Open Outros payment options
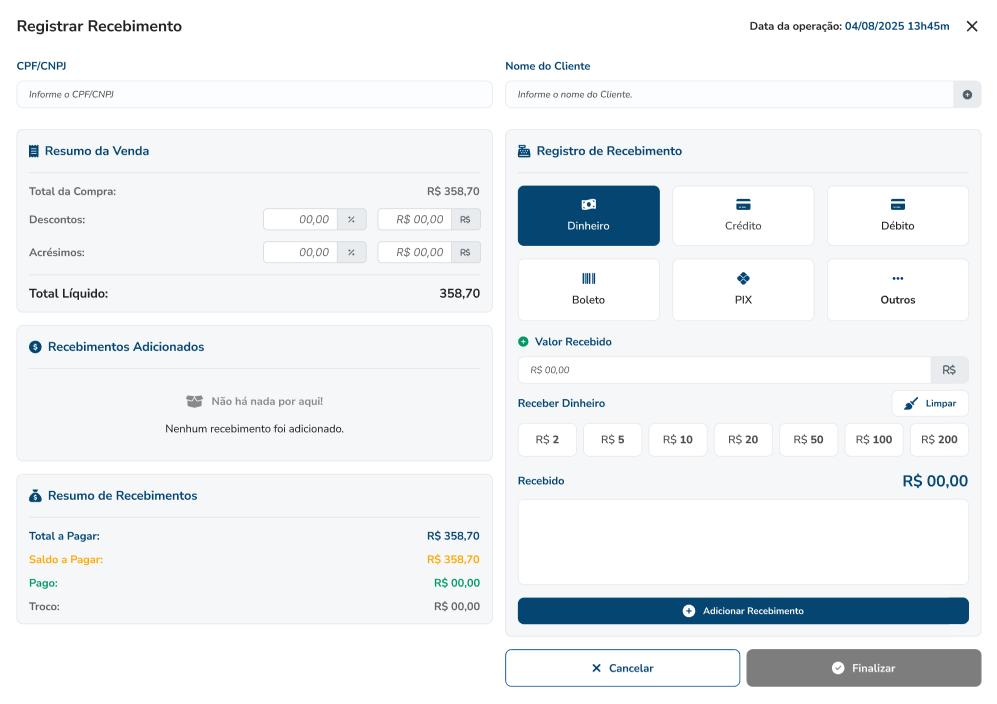Viewport: 997px width, 704px height. point(897,289)
